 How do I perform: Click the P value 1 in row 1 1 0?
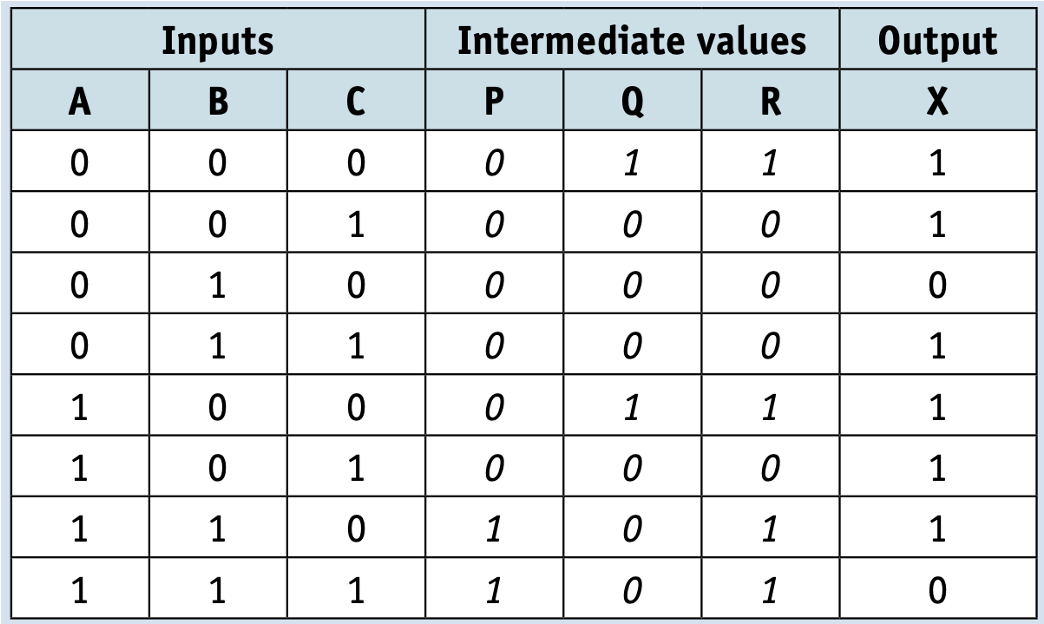tap(494, 527)
